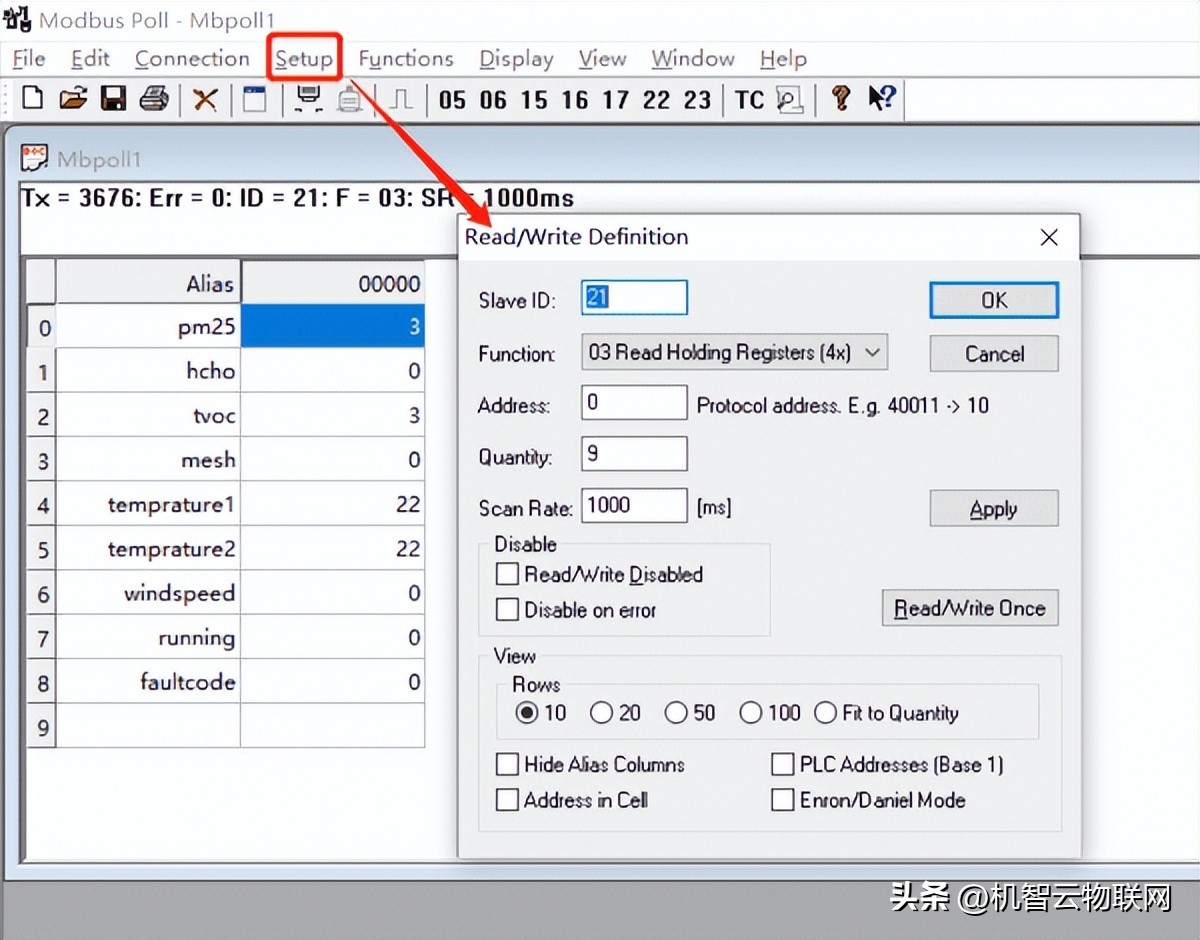Click the Mbpoll1 child window icon
This screenshot has height=940, width=1200.
tap(35, 158)
